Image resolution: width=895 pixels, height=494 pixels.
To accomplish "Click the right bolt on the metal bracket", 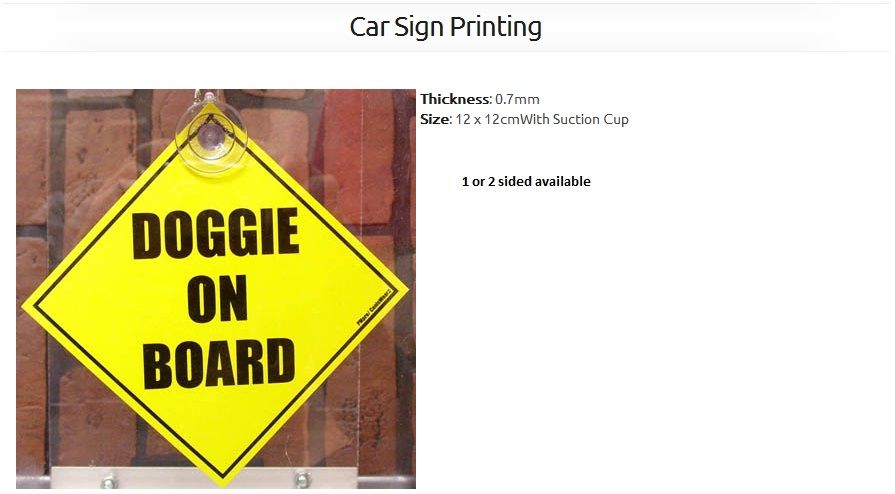I will (302, 479).
